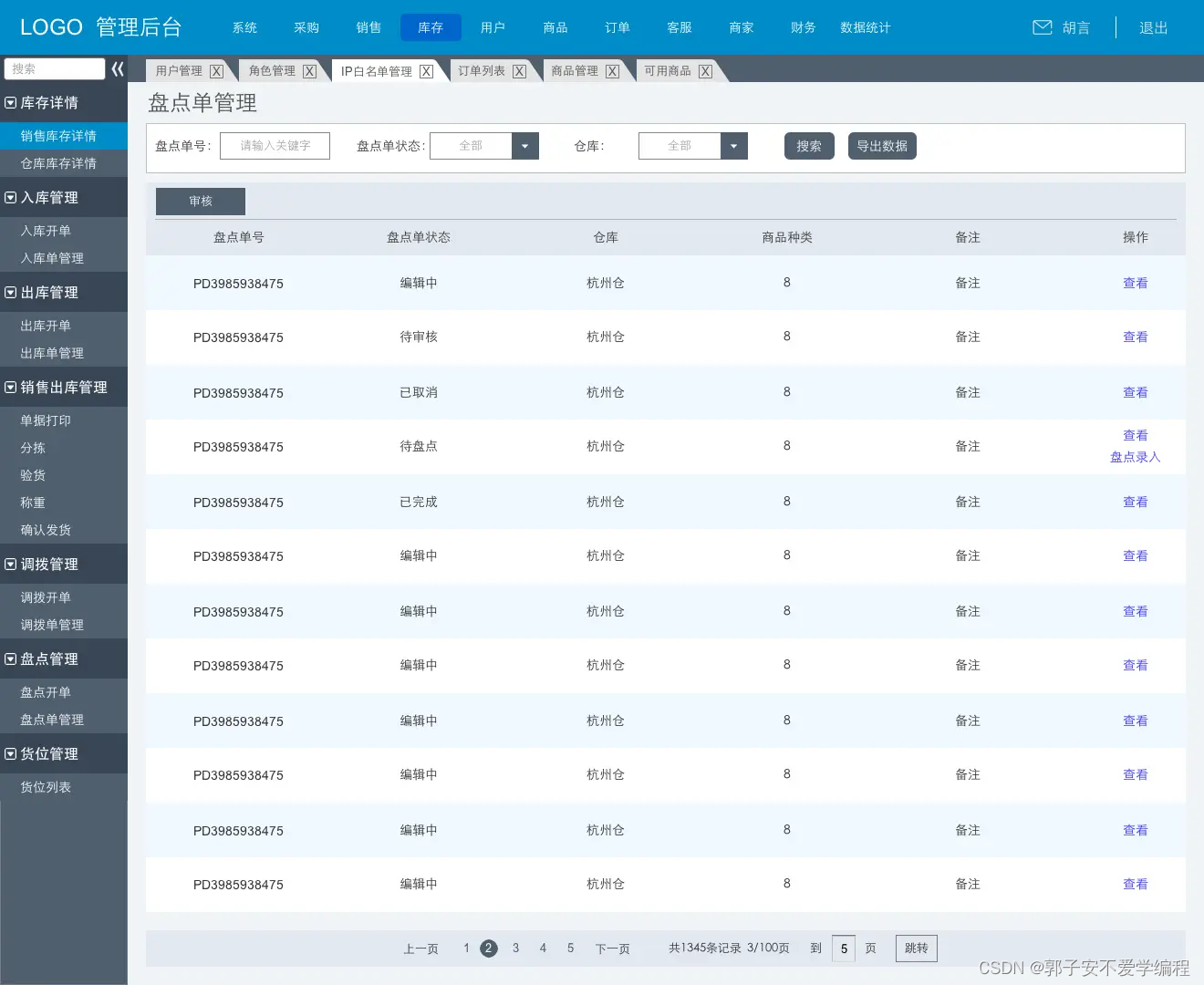Focus the 盘点单号 keyword input field
The height and width of the screenshot is (985, 1204).
pyautogui.click(x=275, y=146)
